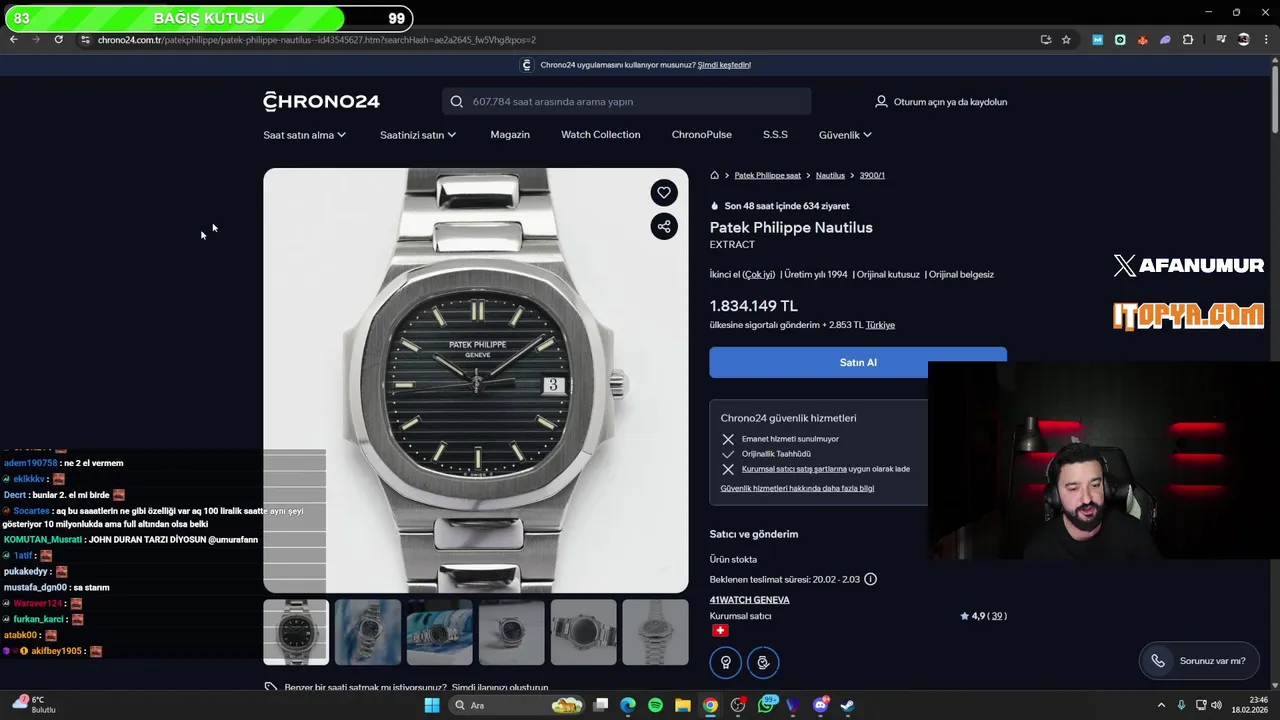Open the home breadcrumb icon
Viewport: 1280px width, 720px height.
(x=714, y=175)
